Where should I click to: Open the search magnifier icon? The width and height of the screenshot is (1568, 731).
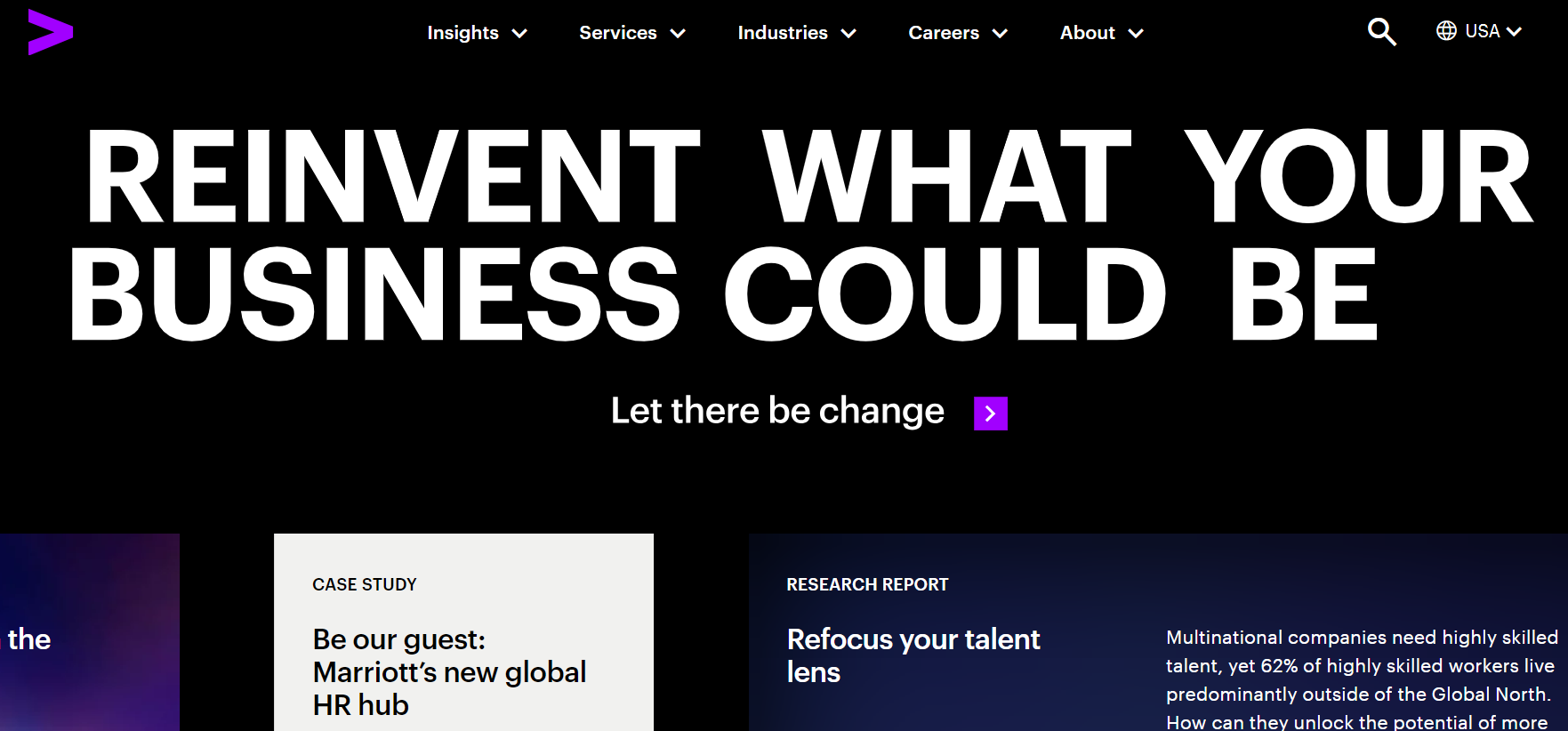[x=1381, y=32]
